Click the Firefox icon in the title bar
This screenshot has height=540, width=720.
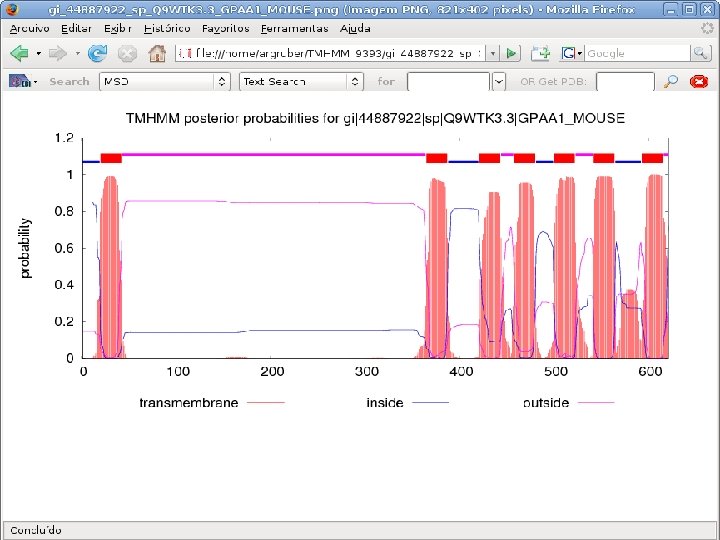[11, 9]
